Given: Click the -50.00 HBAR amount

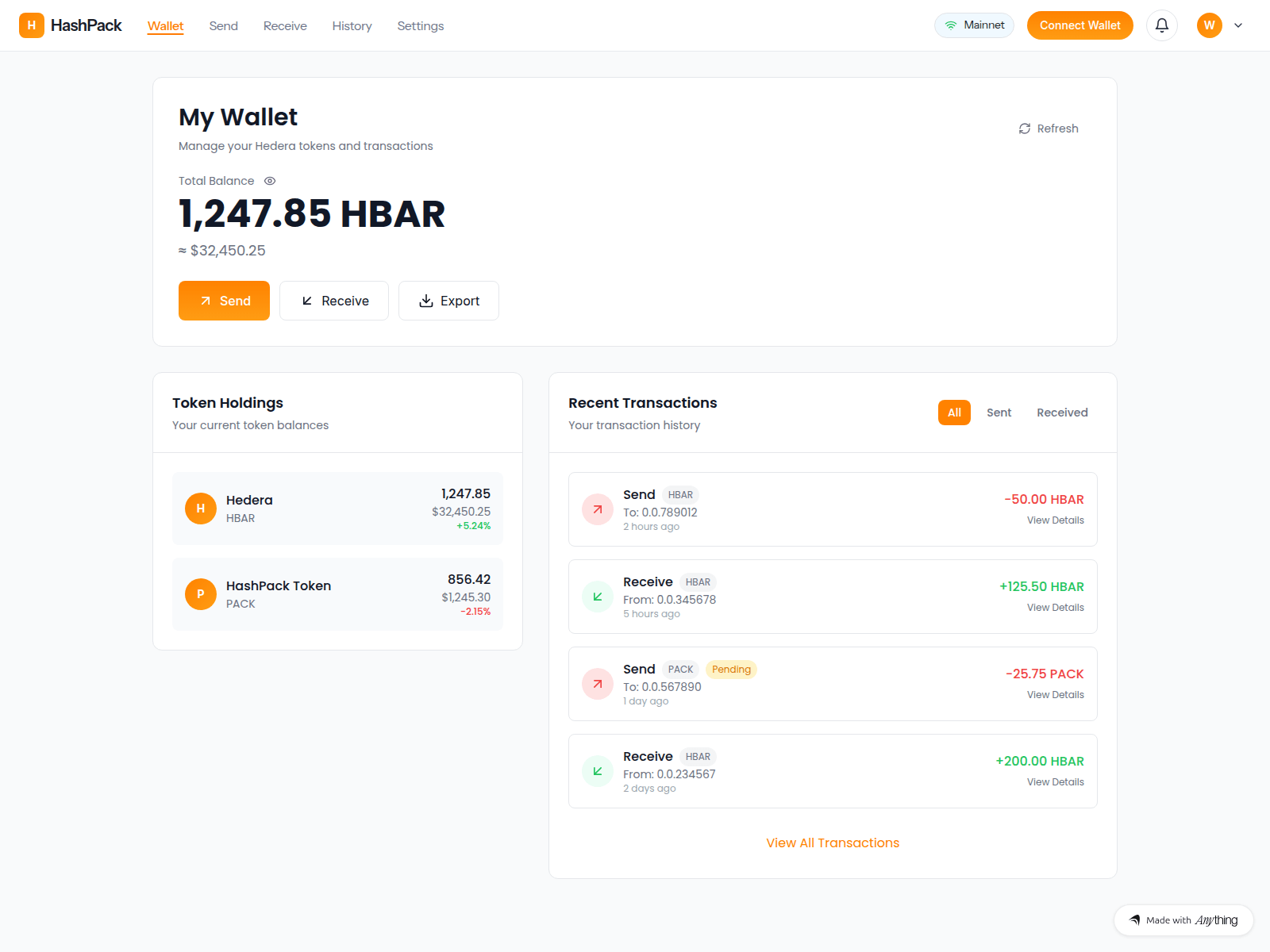Looking at the screenshot, I should coord(1044,500).
